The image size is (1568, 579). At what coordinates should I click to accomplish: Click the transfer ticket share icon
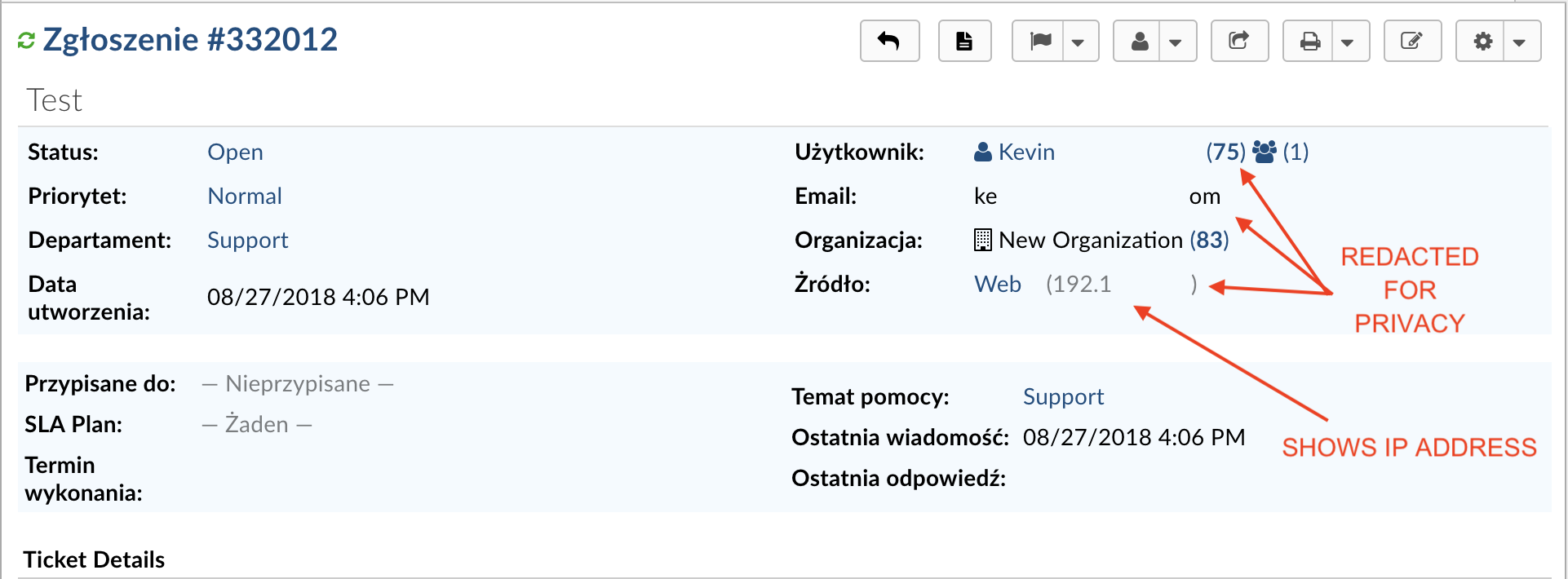point(1239,41)
